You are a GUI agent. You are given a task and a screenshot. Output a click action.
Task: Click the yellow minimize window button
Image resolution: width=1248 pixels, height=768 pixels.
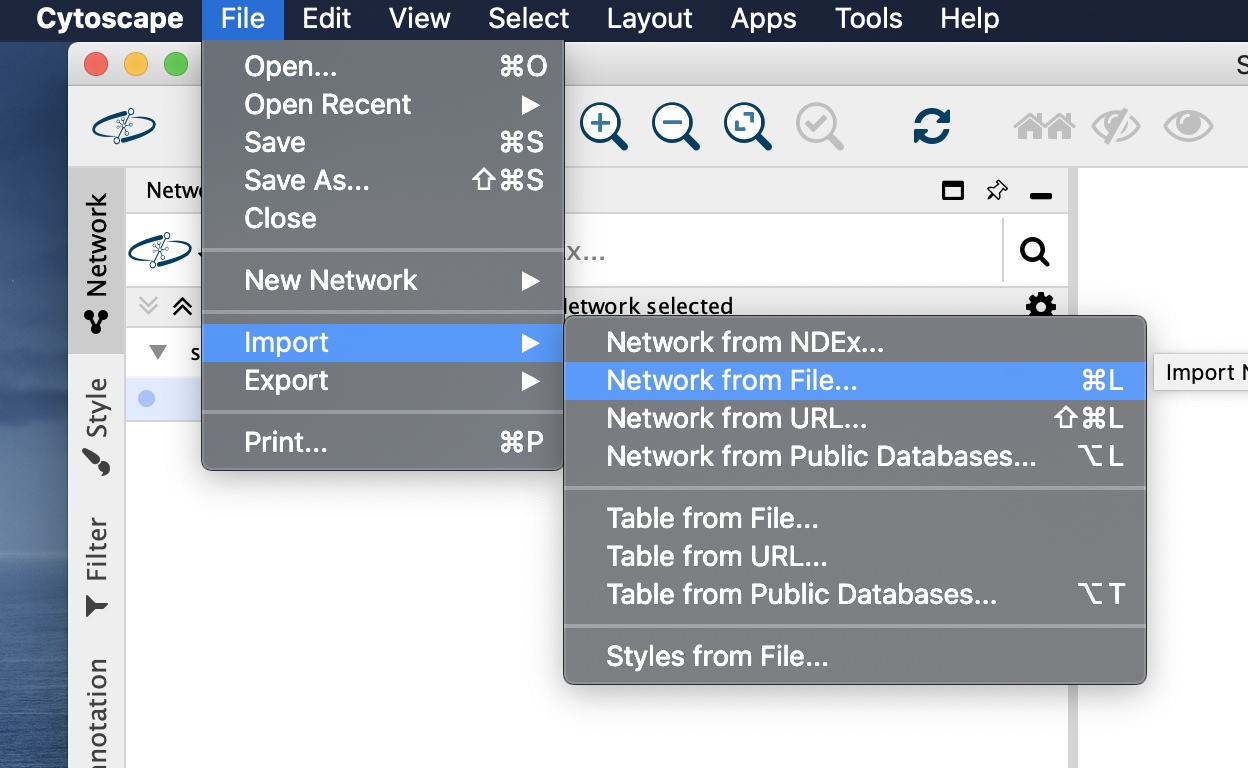coord(136,65)
